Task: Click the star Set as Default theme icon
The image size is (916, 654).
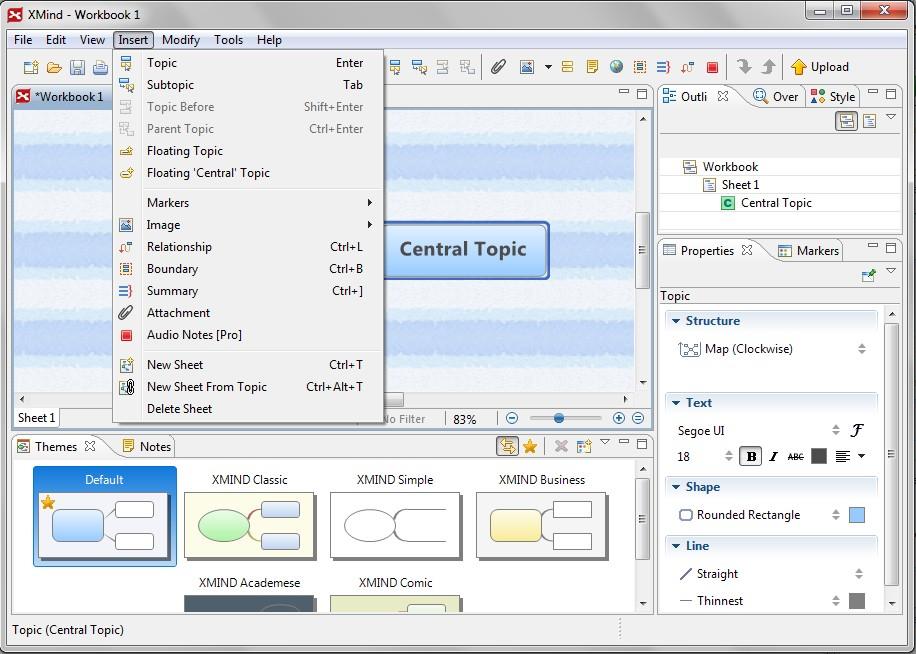Action: click(x=530, y=447)
